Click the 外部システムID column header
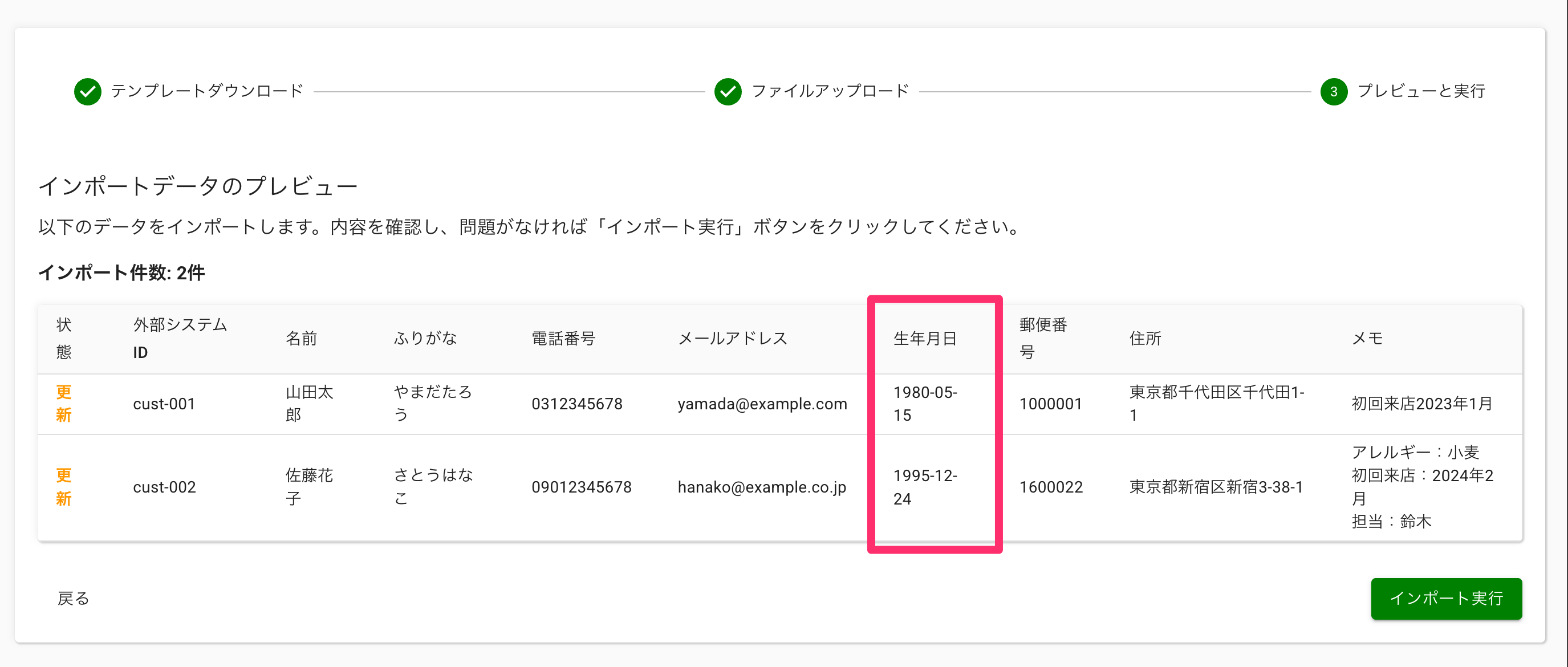 (180, 339)
